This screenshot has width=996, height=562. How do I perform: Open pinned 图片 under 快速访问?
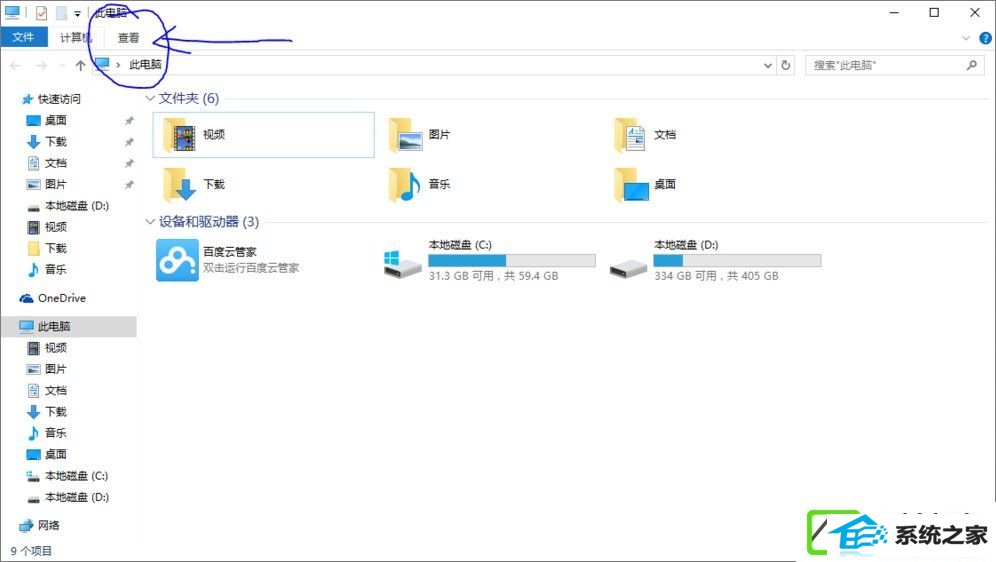coord(55,184)
